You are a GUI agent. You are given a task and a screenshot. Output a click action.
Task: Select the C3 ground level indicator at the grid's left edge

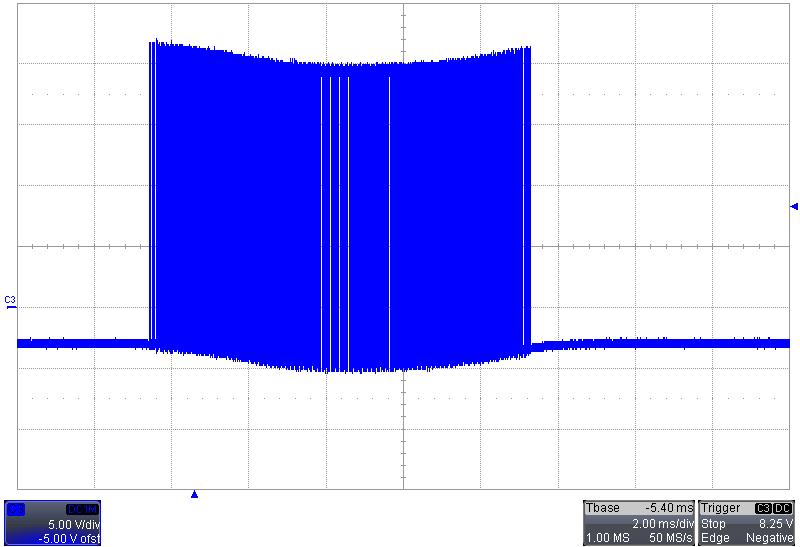10,302
